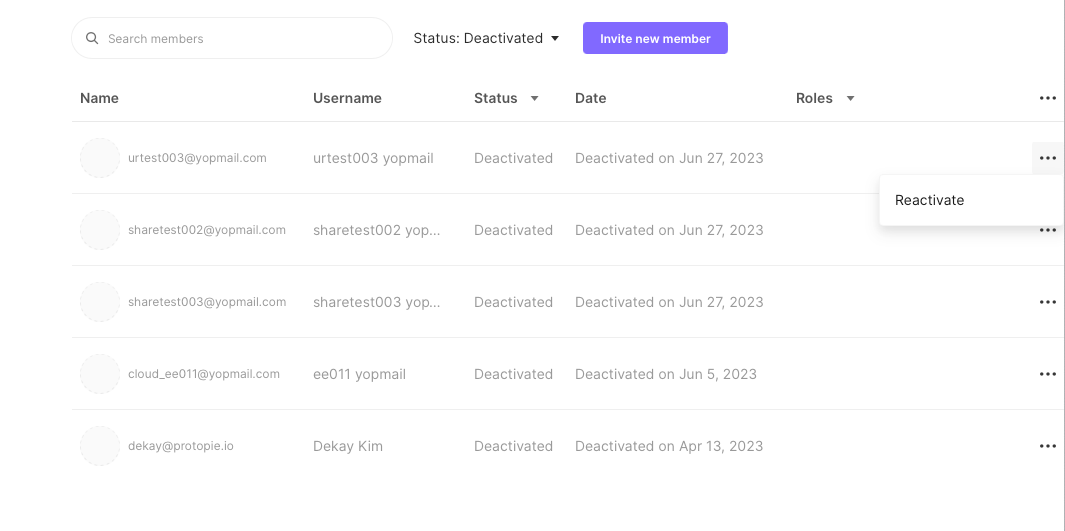The image size is (1065, 531).
Task: Select Reactivate from the context menu
Action: (930, 200)
